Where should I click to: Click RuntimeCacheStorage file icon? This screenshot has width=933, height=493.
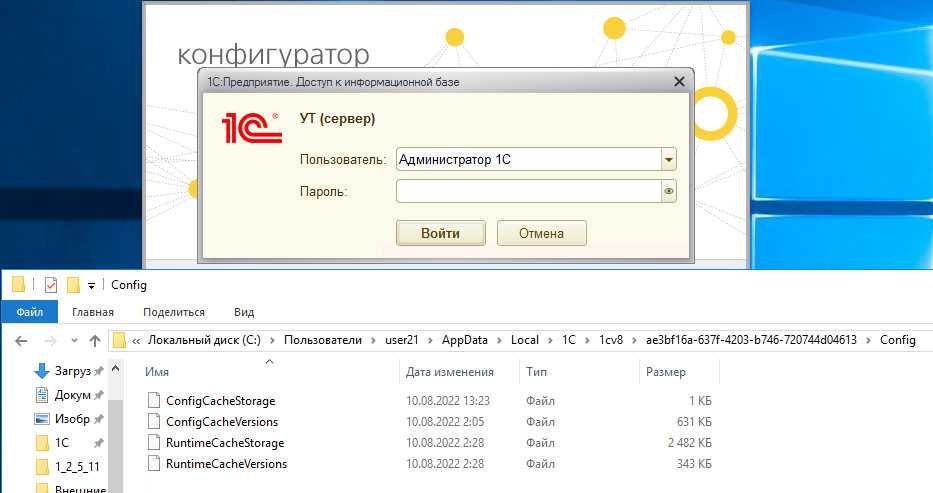click(154, 442)
